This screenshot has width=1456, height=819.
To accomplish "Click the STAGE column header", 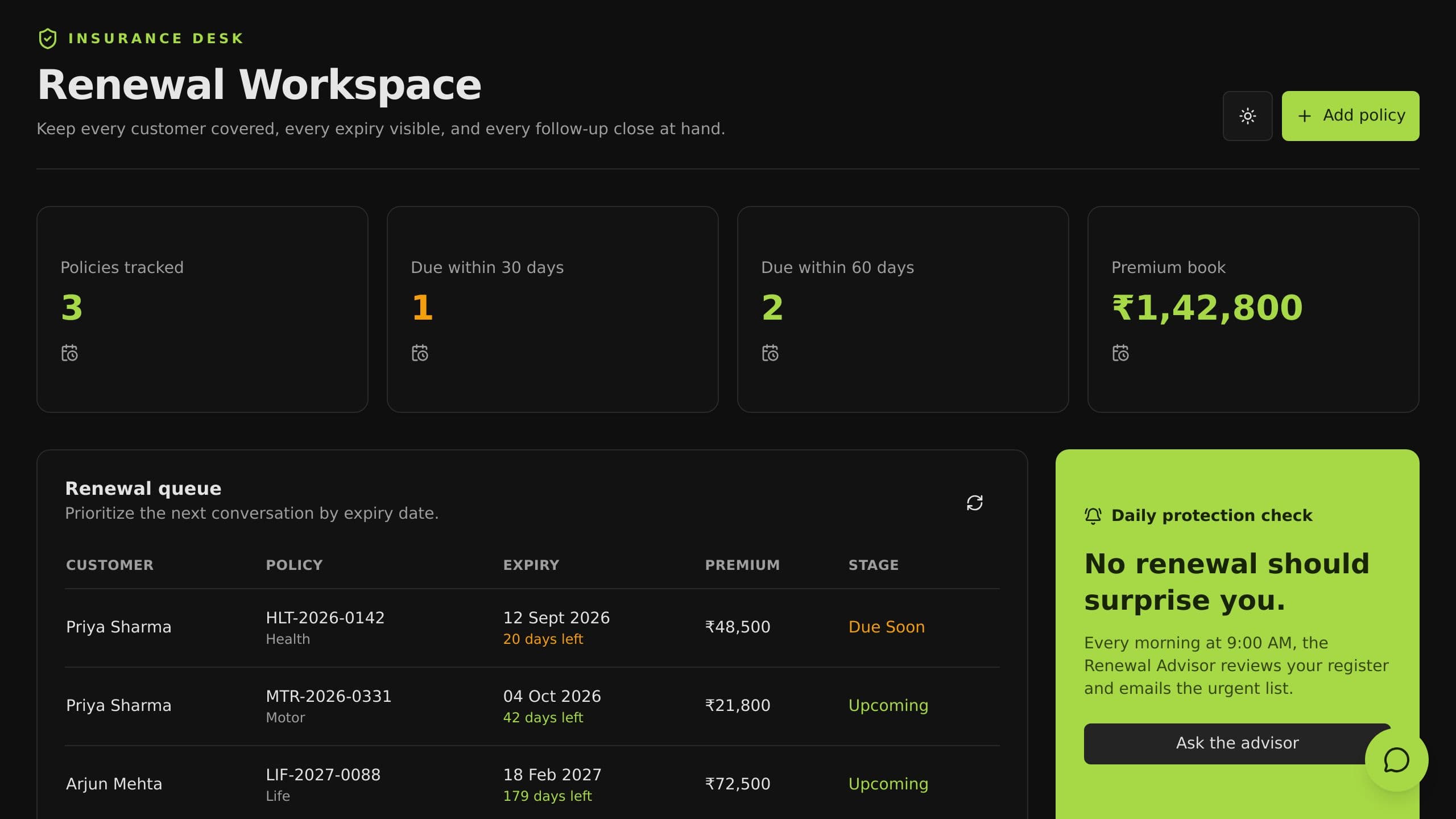I will 874,565.
